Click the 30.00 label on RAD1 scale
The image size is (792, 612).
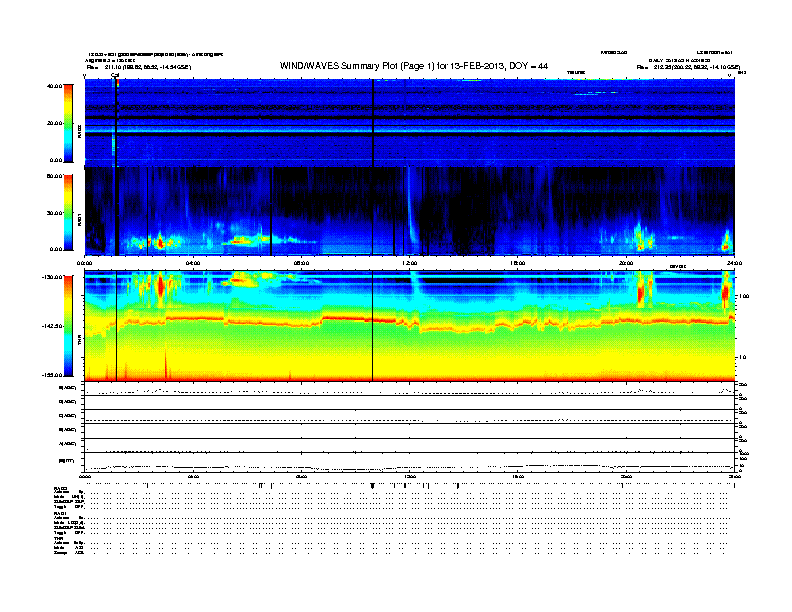(54, 213)
